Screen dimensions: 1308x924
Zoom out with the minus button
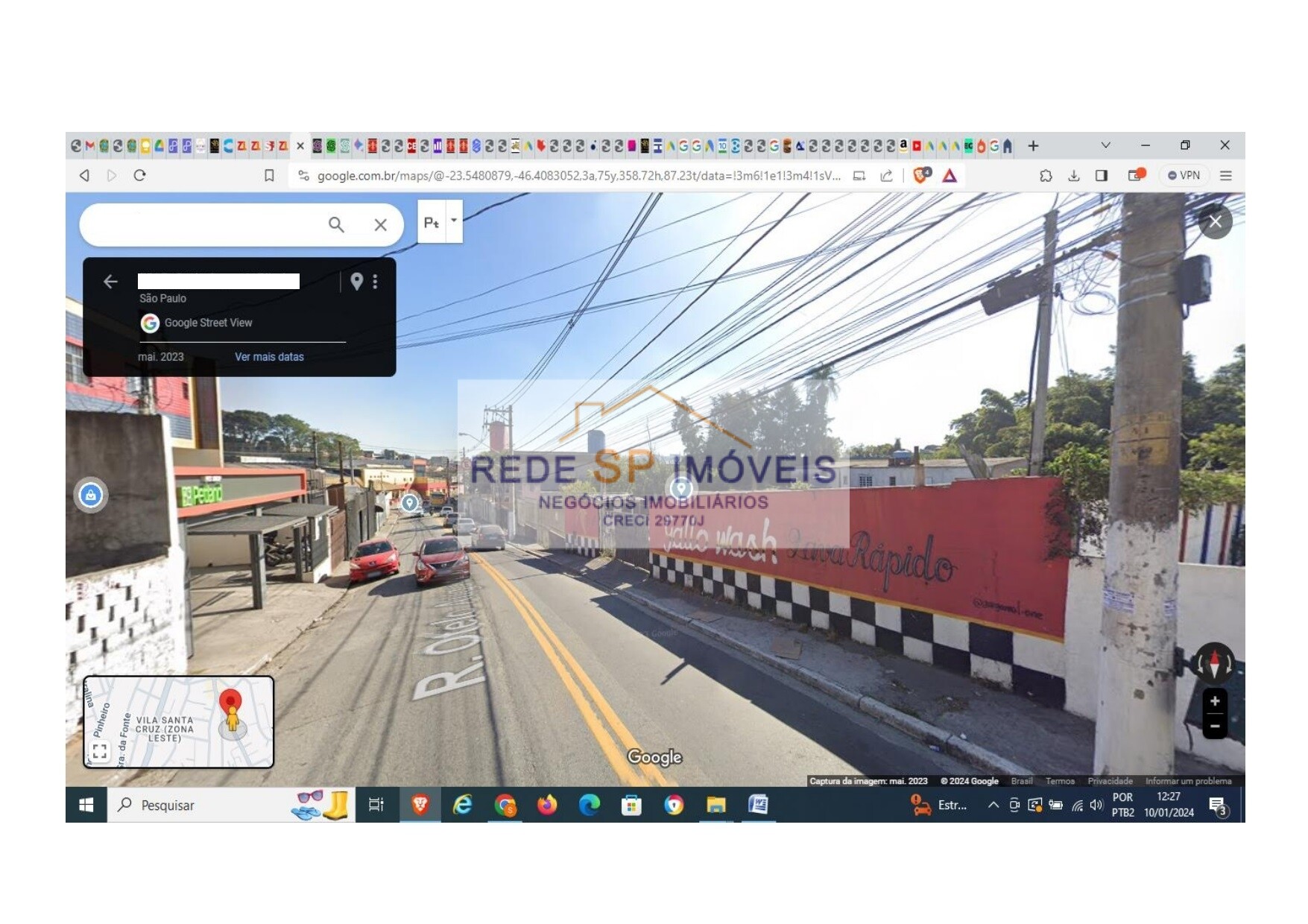point(1214,726)
